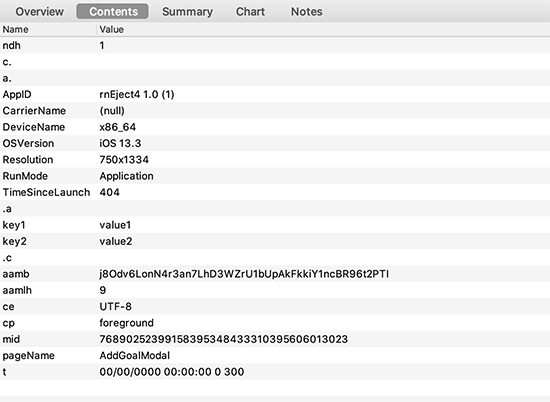Click the 'value2' cell
The image size is (550, 402).
click(116, 241)
